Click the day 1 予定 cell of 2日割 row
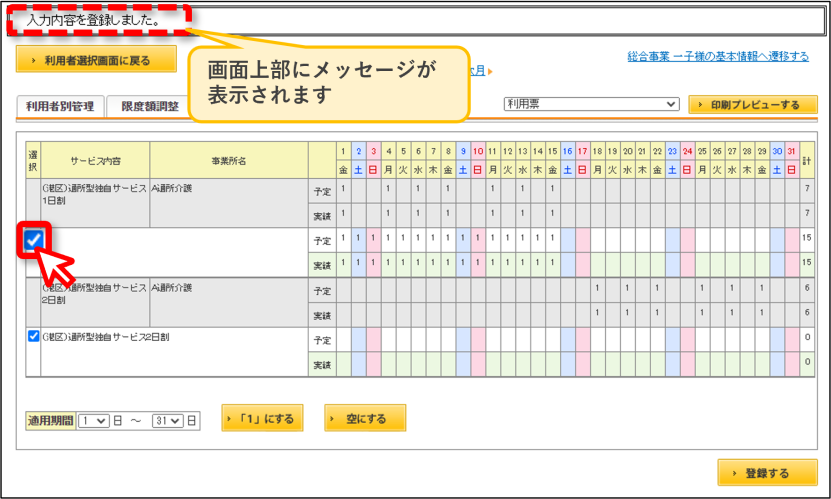831x499 pixels. click(343, 340)
